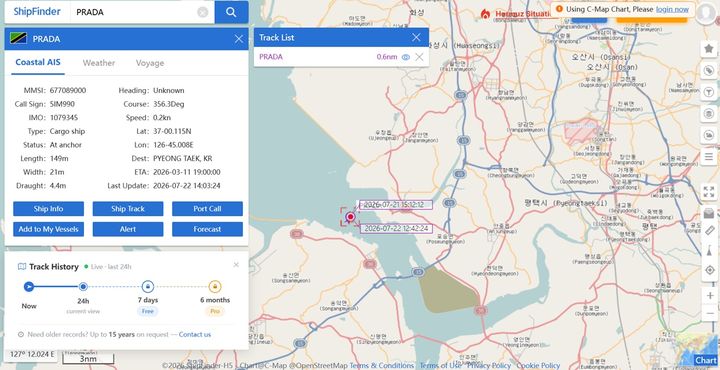Image resolution: width=720 pixels, height=370 pixels.
Task: Open the favorites star icon
Action: 709,48
